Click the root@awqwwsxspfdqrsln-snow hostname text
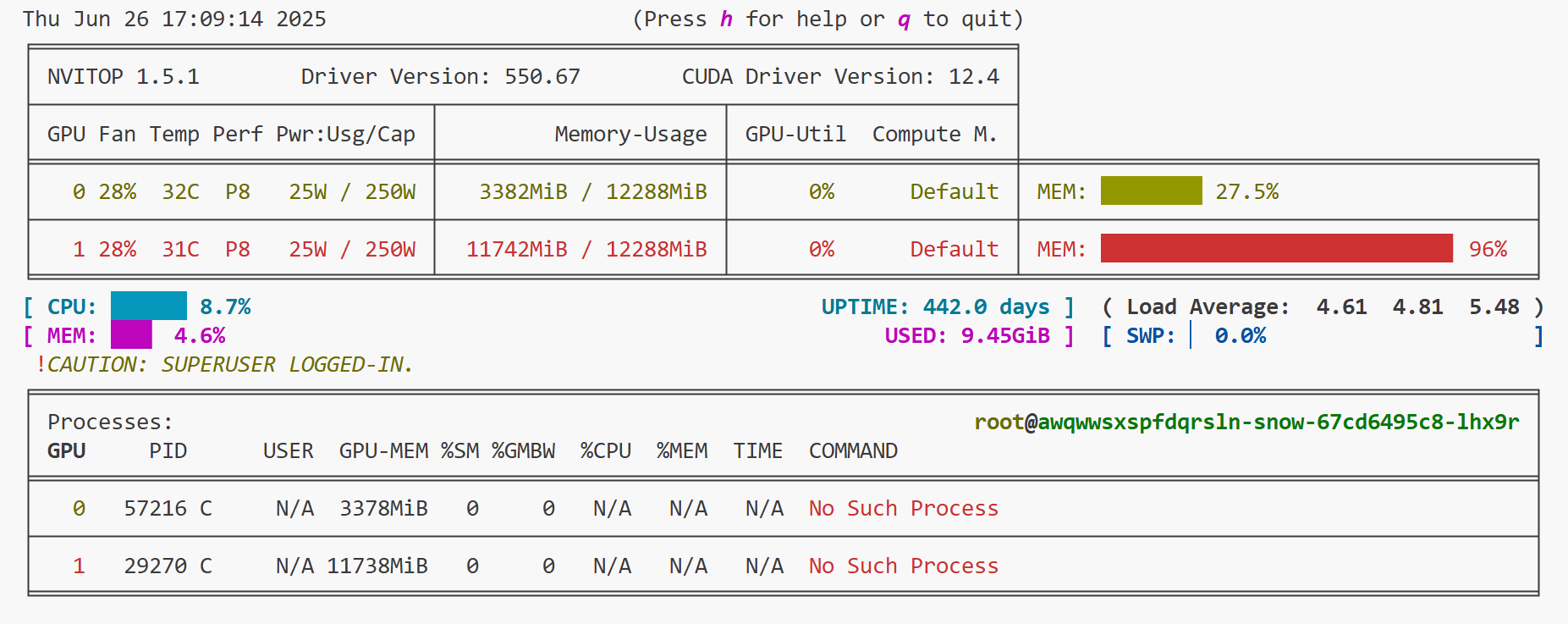Image resolution: width=1568 pixels, height=624 pixels. point(1246,422)
